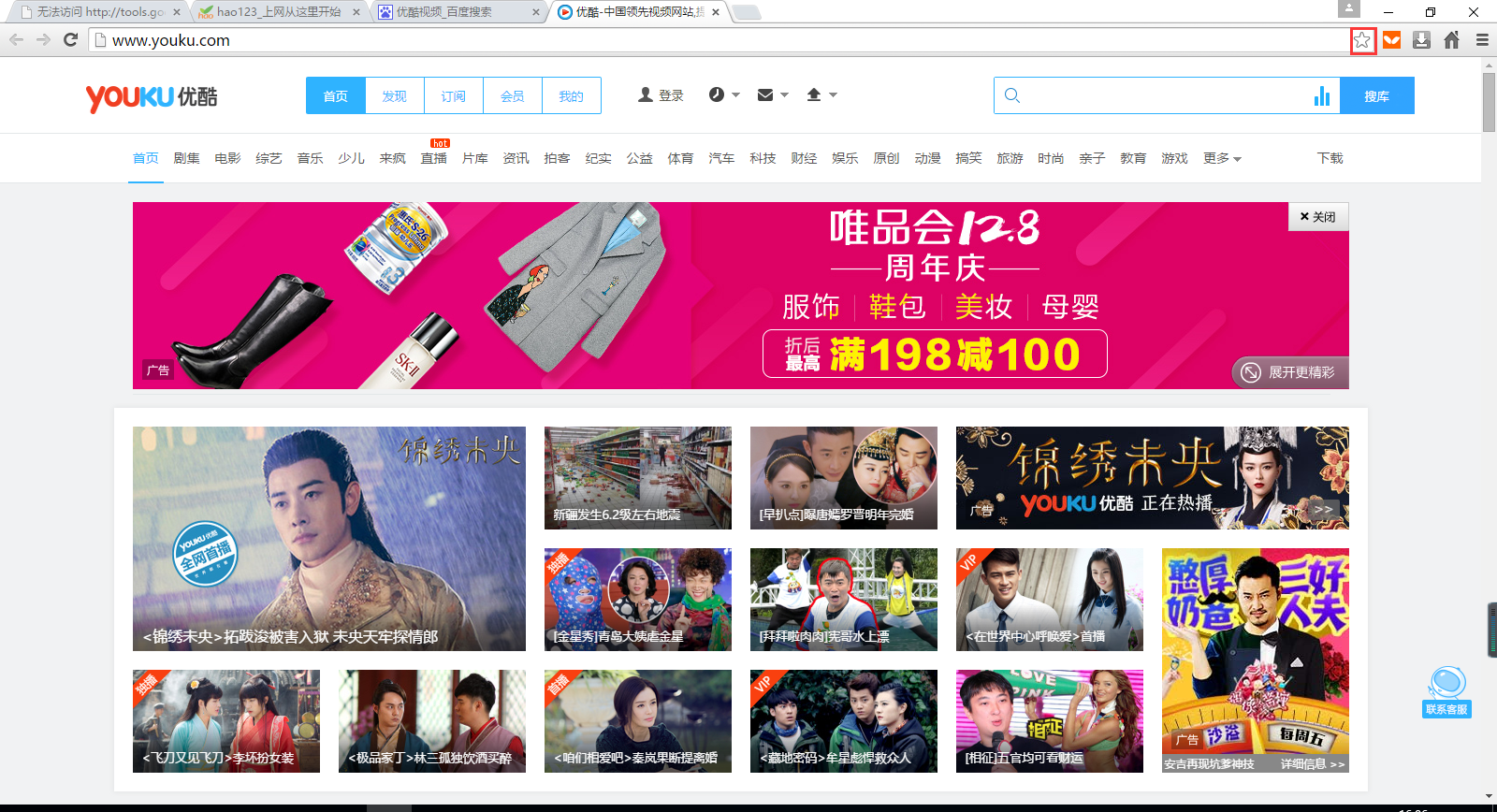Open the 飞刀又见飞刀 李坏扮女装 thumbnail

226,721
